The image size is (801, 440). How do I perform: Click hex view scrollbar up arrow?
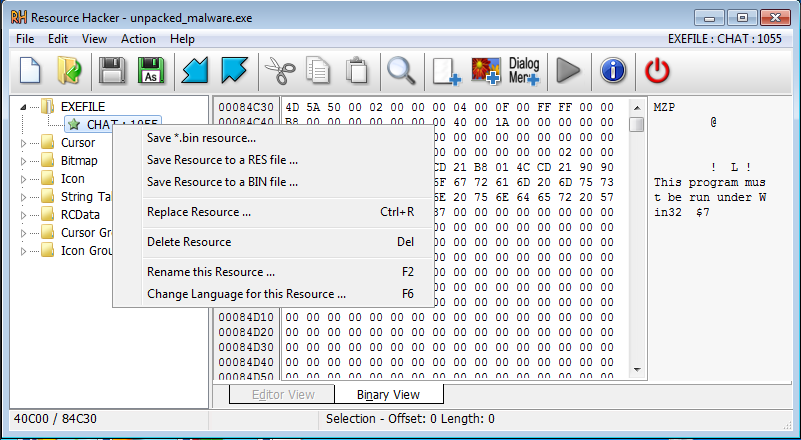[x=637, y=108]
